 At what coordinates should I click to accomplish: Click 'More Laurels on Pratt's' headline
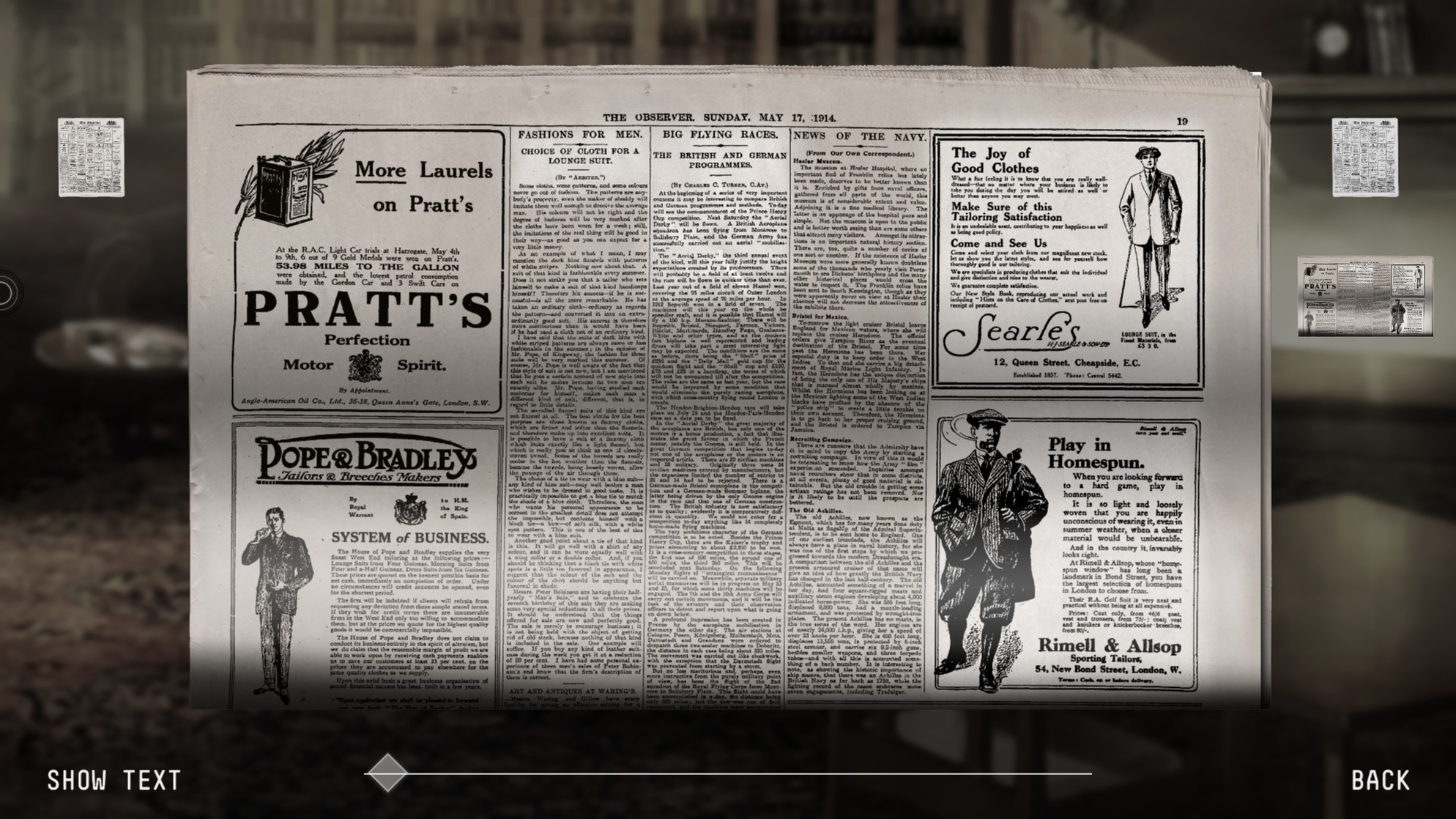(x=423, y=187)
